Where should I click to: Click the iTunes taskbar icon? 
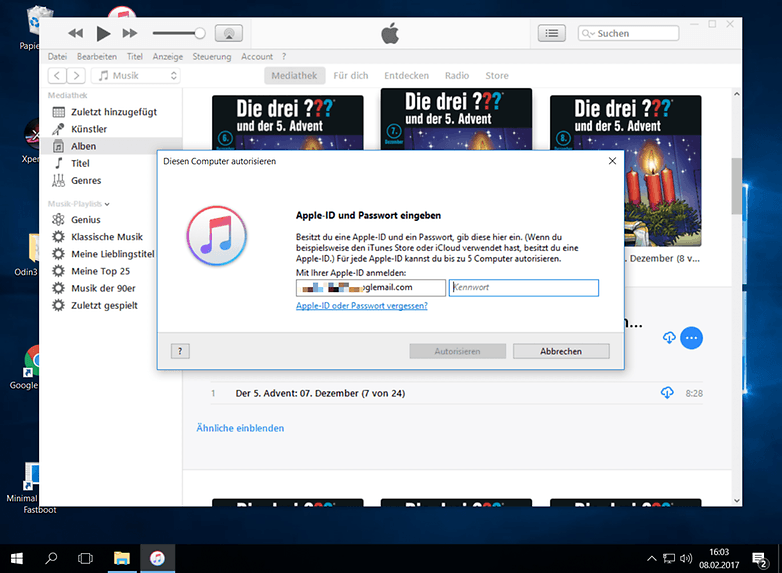[158, 559]
